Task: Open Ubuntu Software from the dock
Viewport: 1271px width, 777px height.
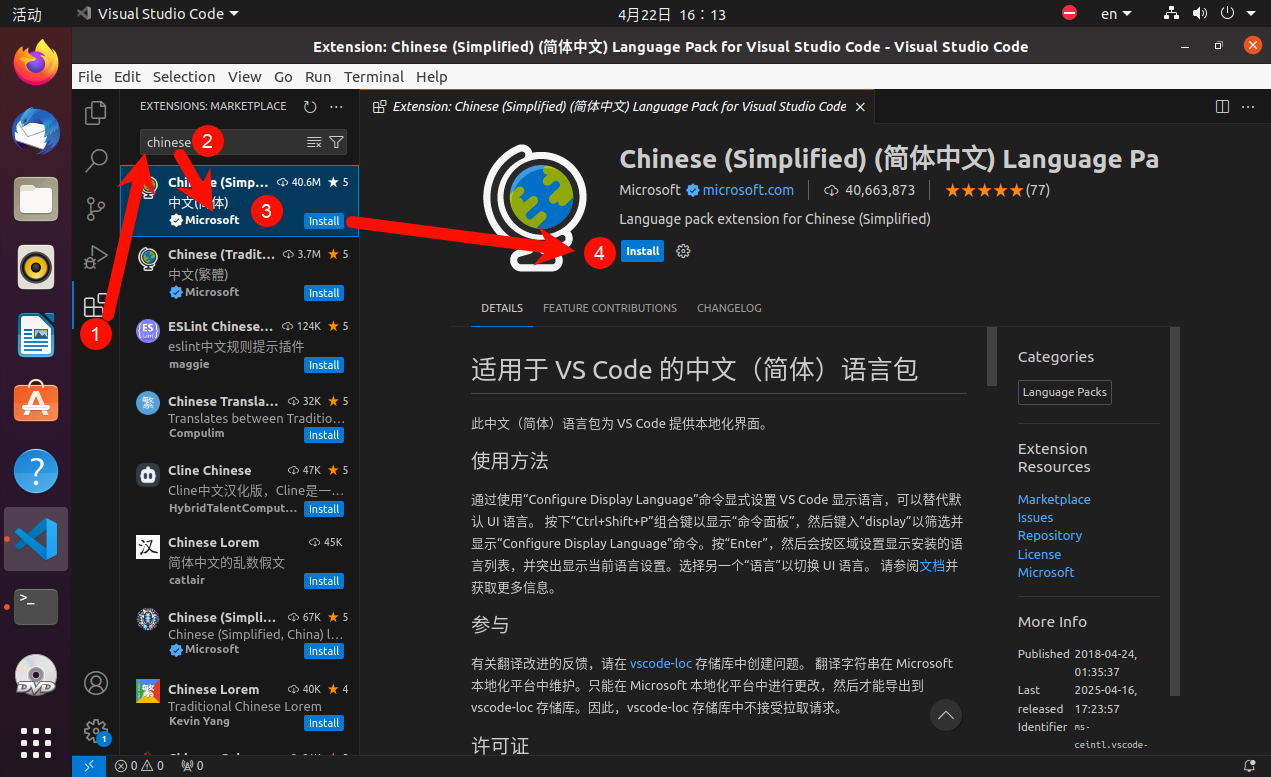Action: click(36, 403)
